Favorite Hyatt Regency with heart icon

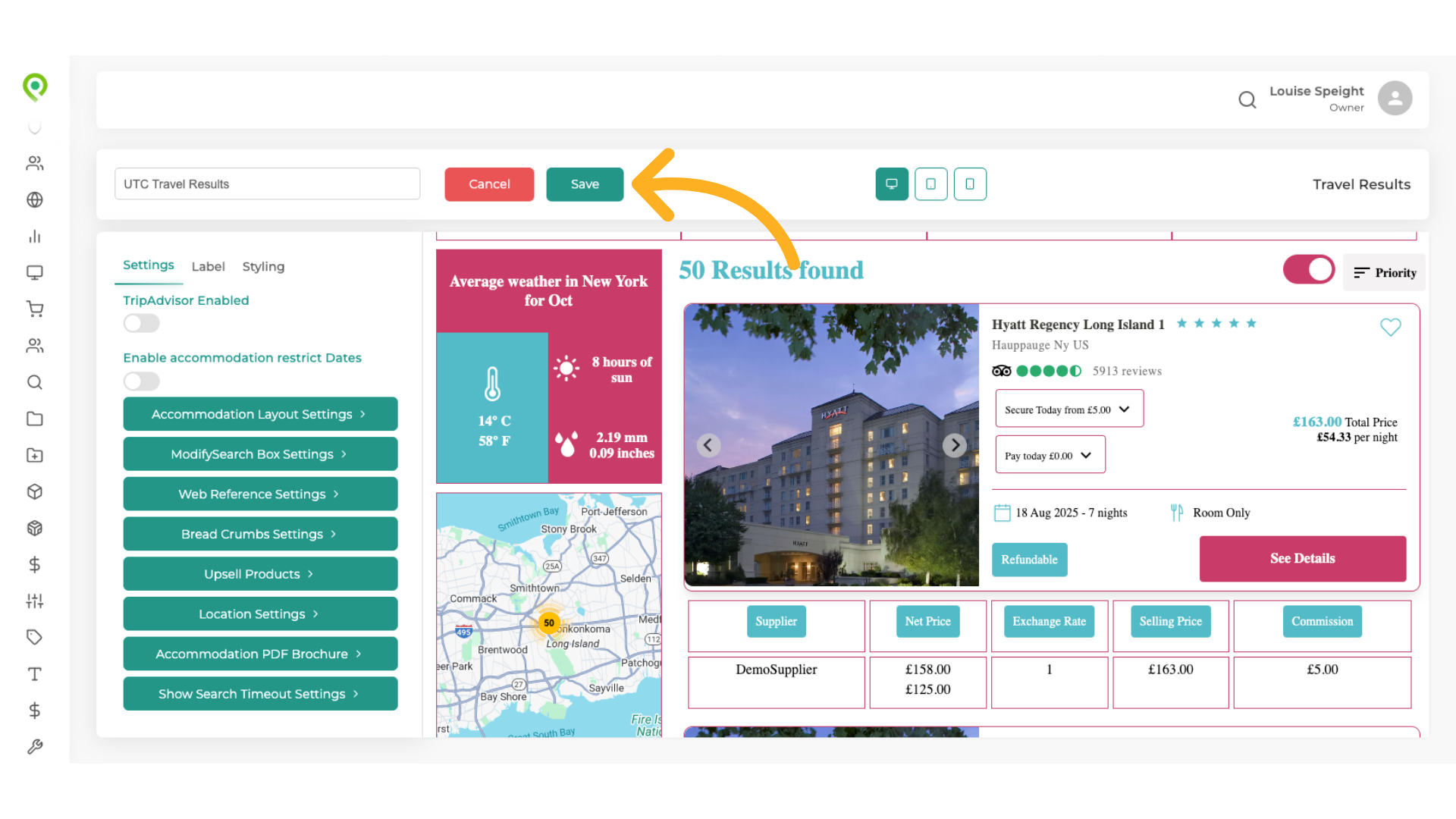click(1390, 327)
